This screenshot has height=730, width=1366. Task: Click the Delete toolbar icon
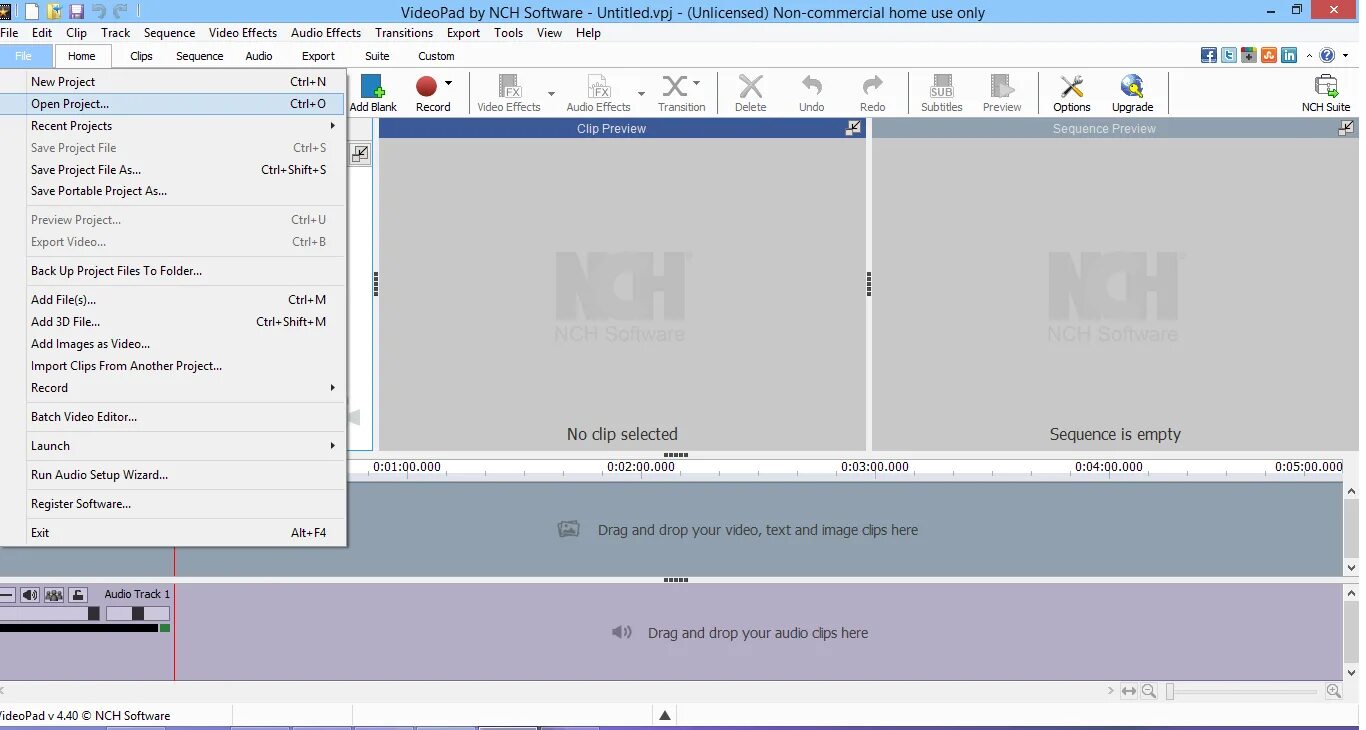(x=750, y=86)
